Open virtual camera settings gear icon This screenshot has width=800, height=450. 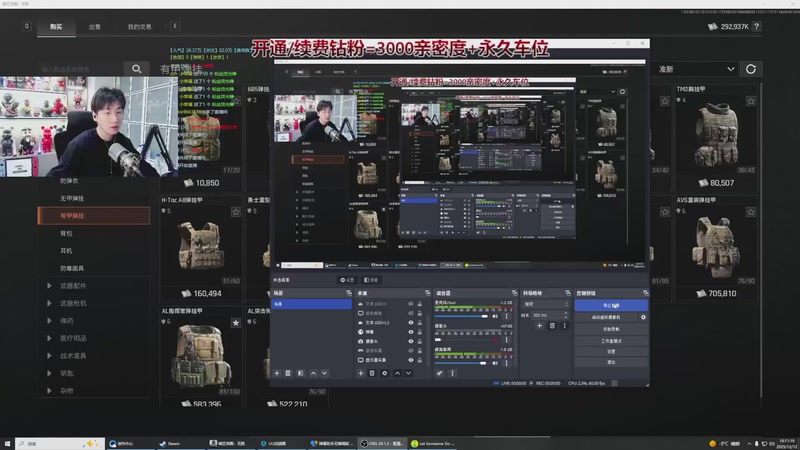pos(643,317)
